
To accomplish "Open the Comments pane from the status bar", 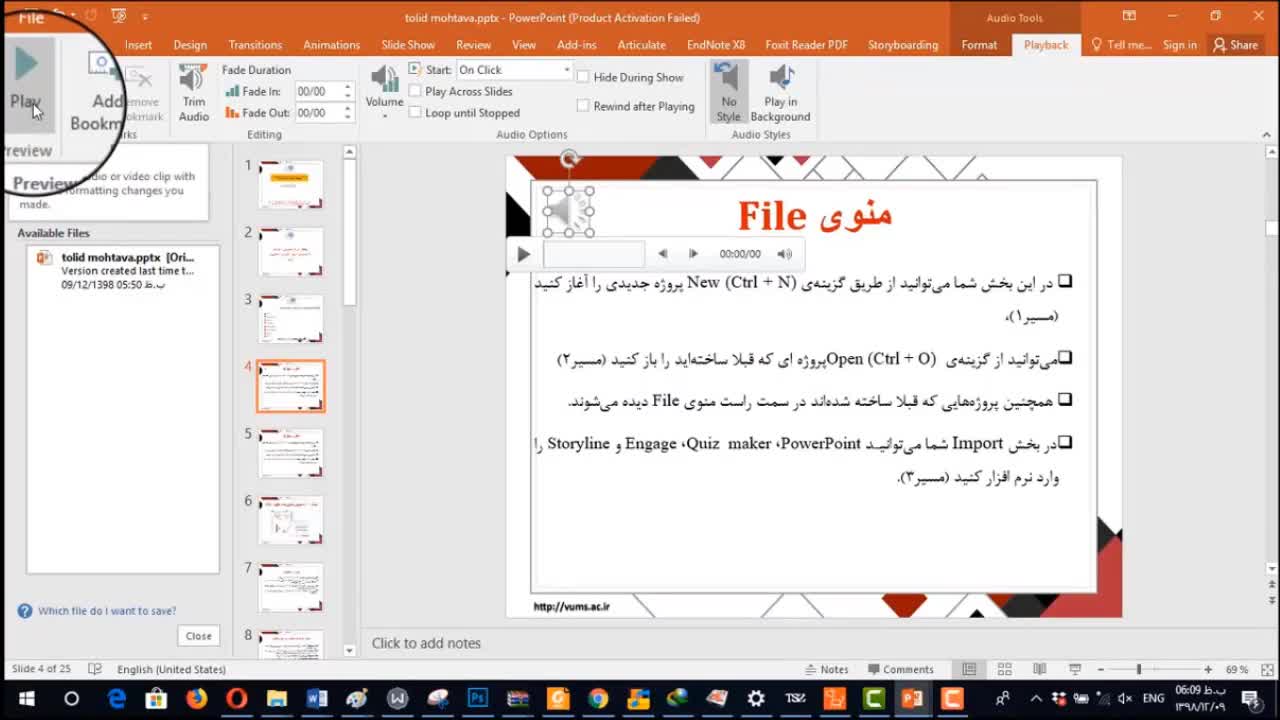I will point(901,669).
